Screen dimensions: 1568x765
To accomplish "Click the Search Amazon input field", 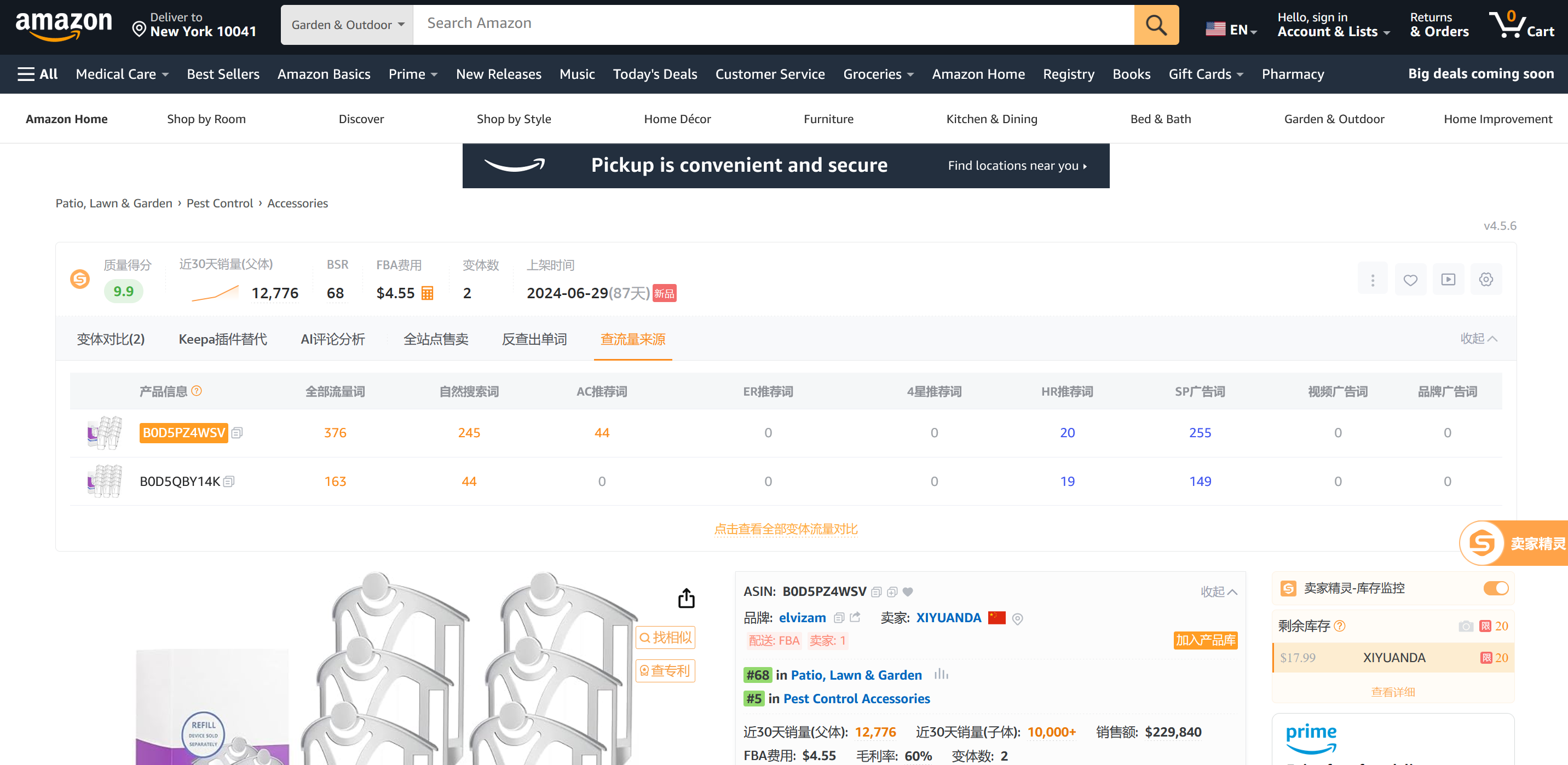I will [773, 24].
